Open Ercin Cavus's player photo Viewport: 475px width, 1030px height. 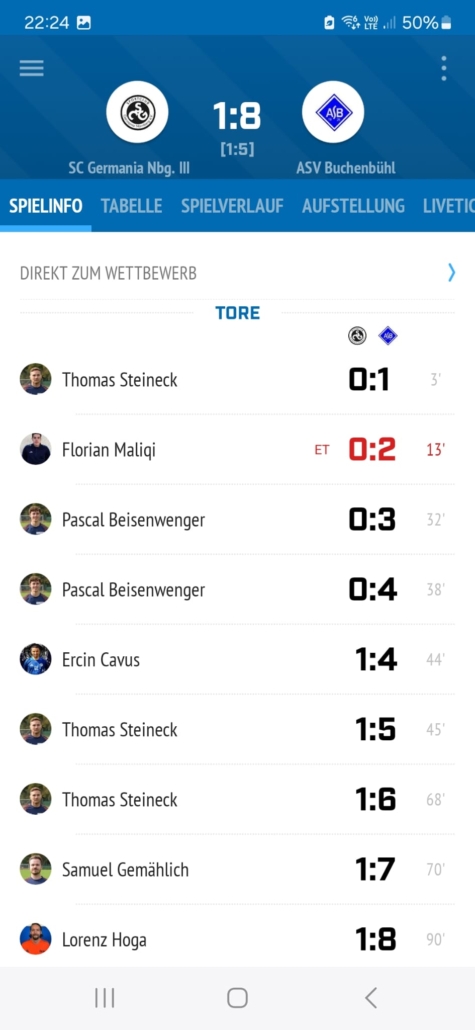(35, 659)
